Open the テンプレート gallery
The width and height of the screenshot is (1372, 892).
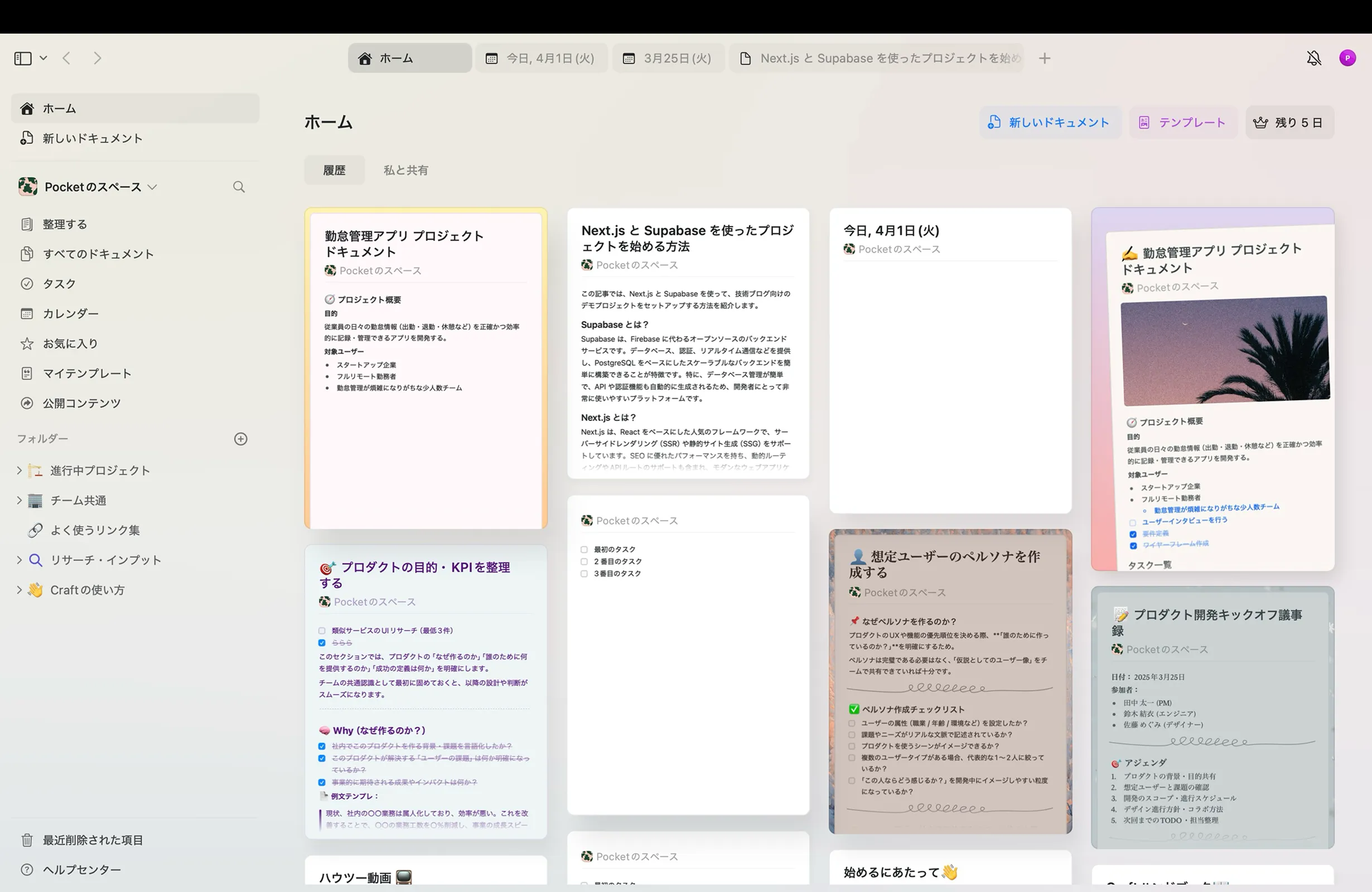tap(1183, 122)
